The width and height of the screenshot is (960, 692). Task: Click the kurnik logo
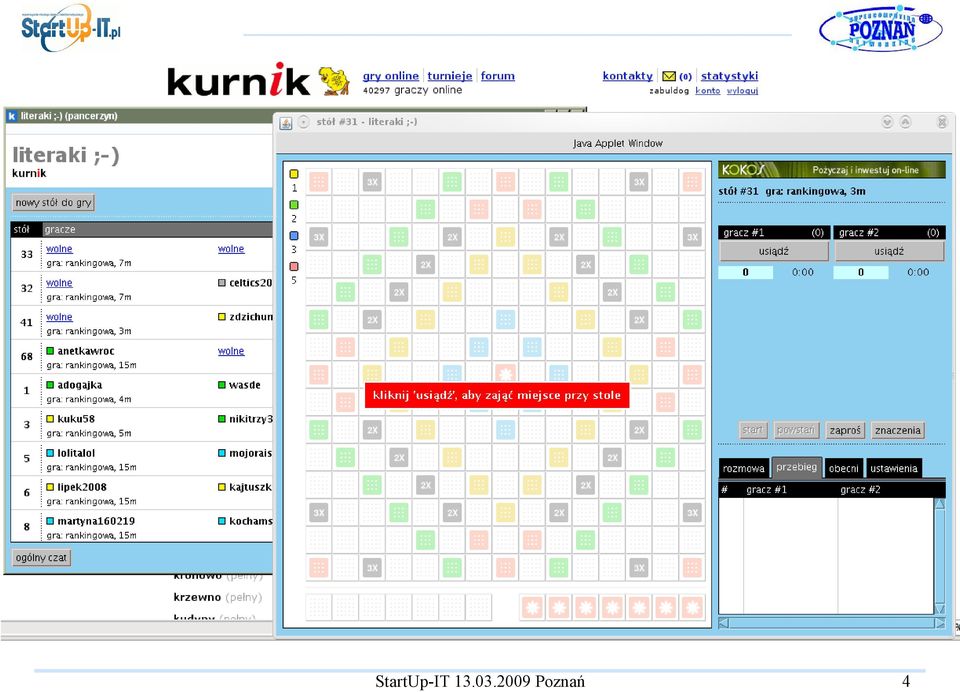[x=239, y=80]
